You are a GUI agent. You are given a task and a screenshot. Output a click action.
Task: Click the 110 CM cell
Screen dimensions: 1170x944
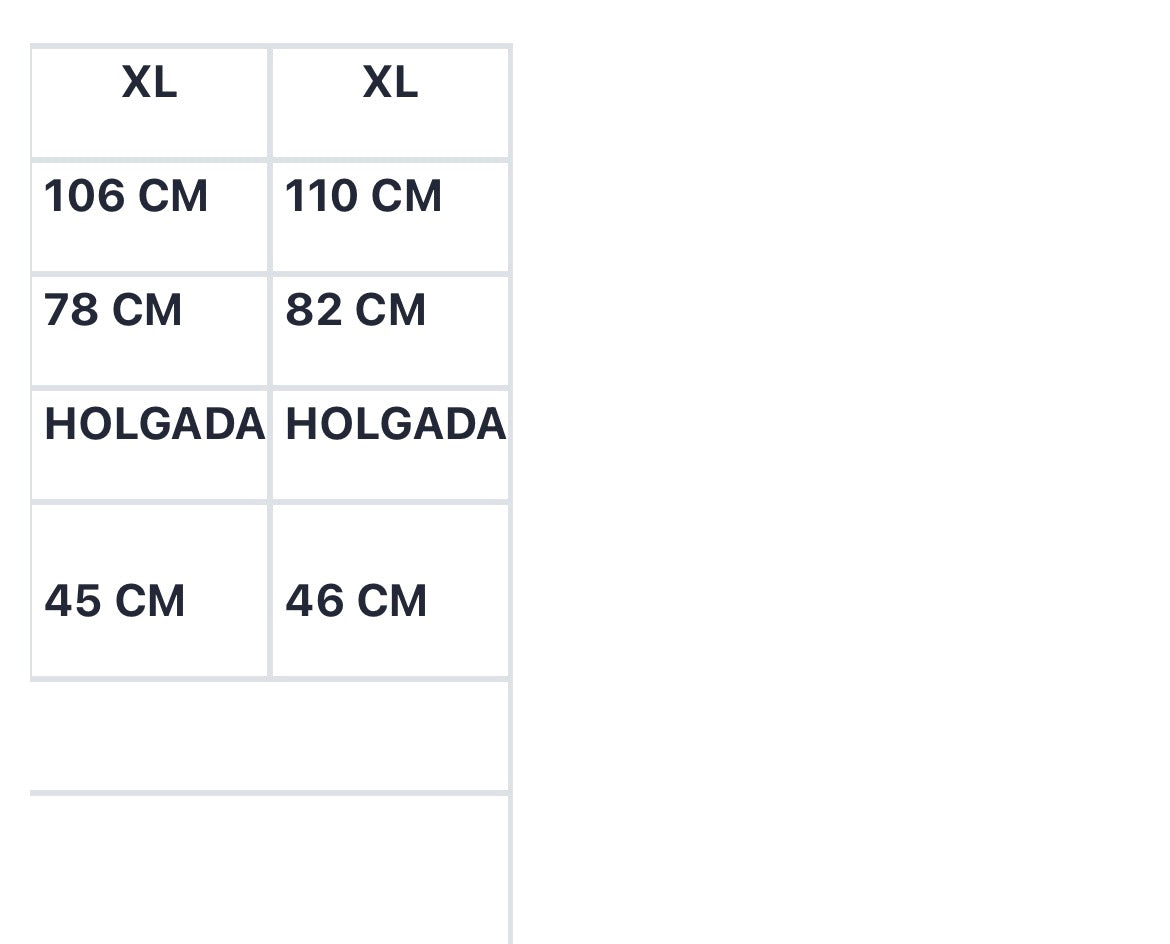[x=390, y=216]
